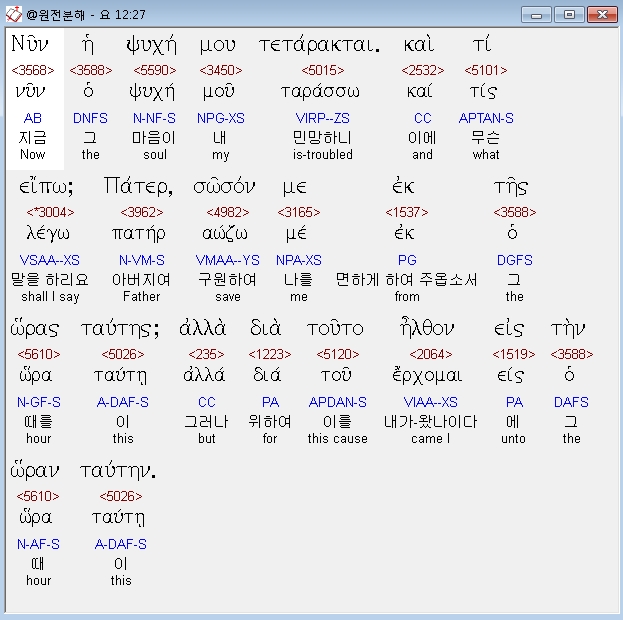Click the Greek word τετάρακται
This screenshot has height=620, width=623.
(x=319, y=45)
